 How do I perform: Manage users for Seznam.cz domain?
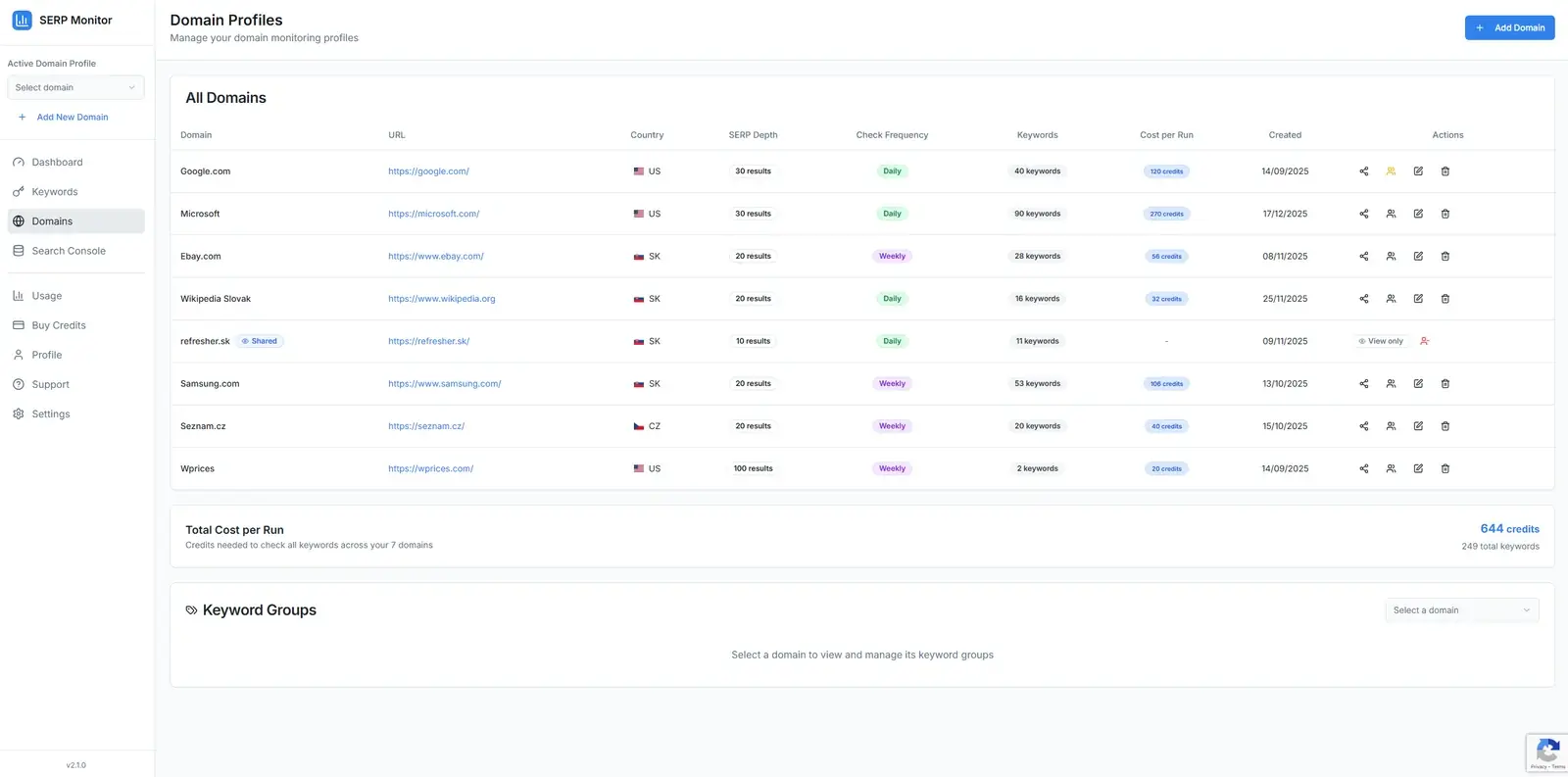pyautogui.click(x=1391, y=426)
